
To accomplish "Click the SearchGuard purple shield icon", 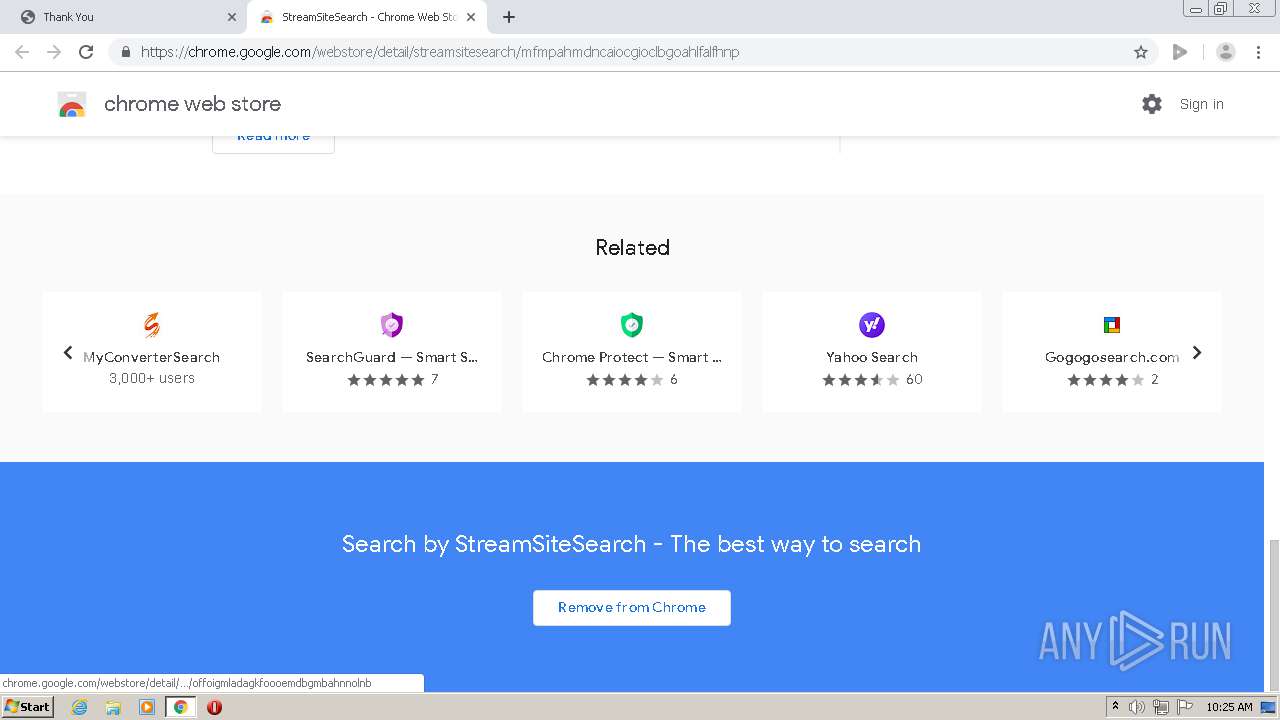I will pos(392,325).
